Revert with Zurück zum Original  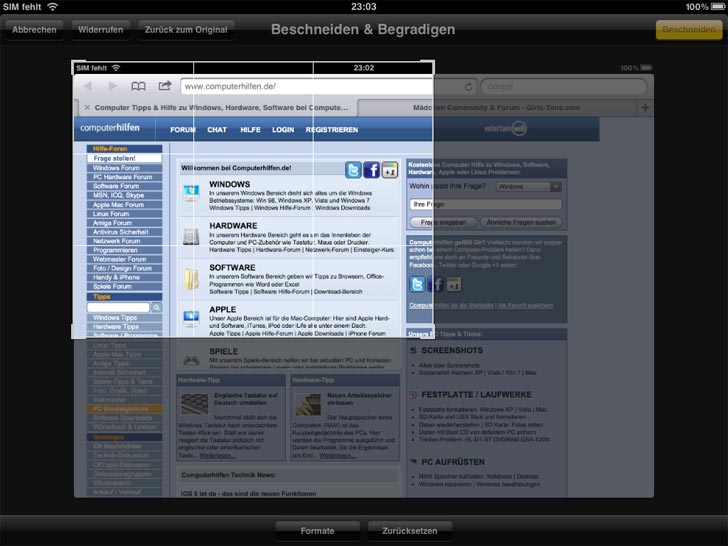186,30
